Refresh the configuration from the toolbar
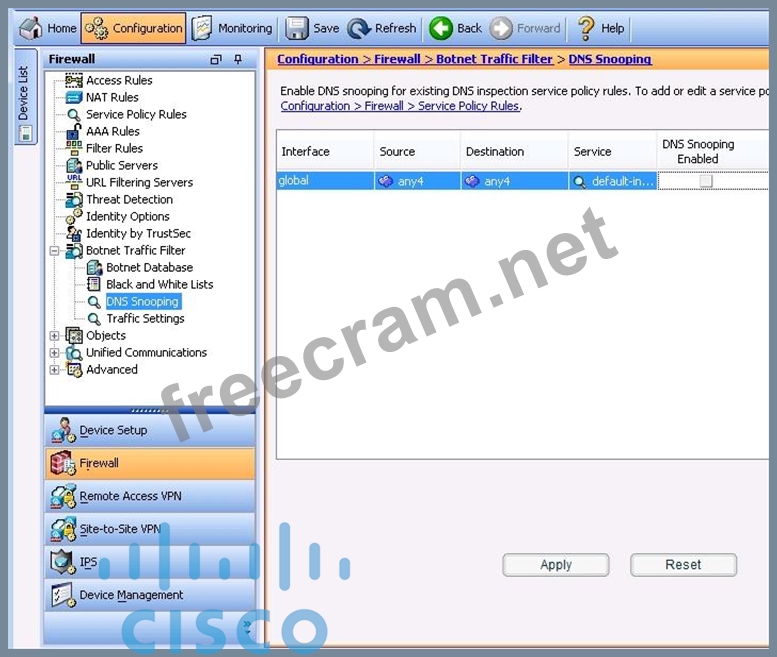The height and width of the screenshot is (657, 777). [359, 28]
